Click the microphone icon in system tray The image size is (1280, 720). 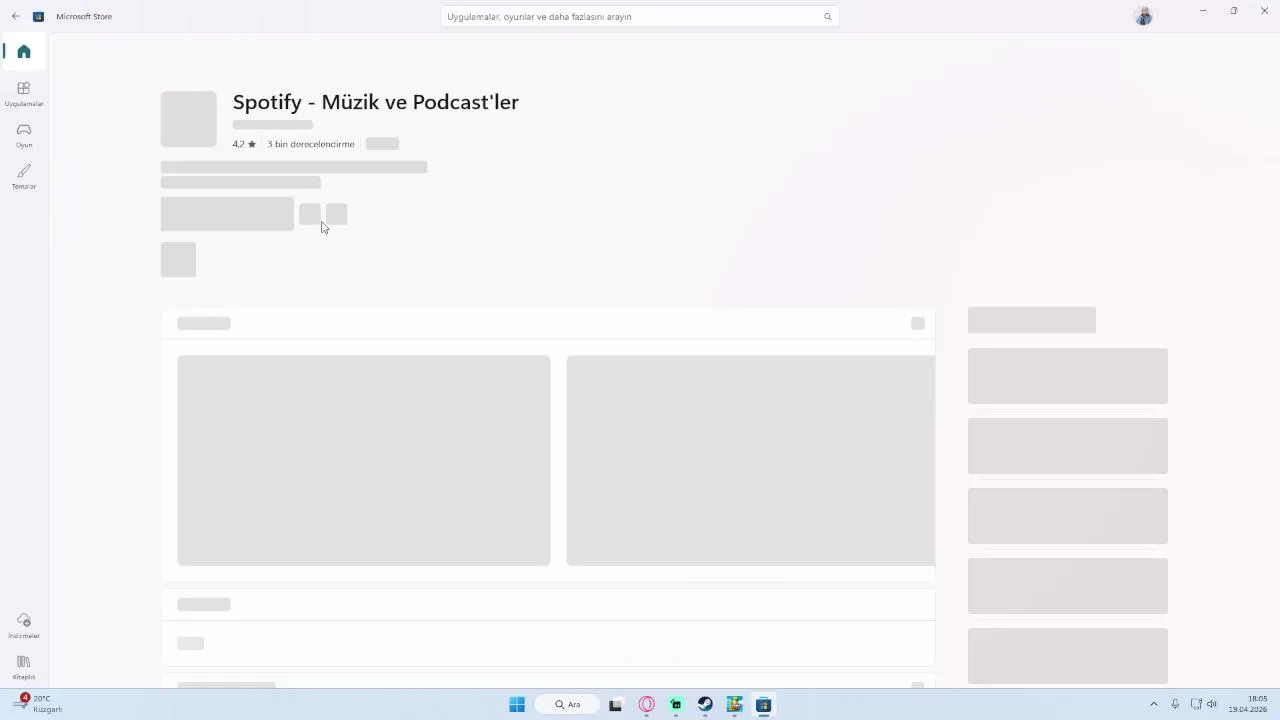1175,704
